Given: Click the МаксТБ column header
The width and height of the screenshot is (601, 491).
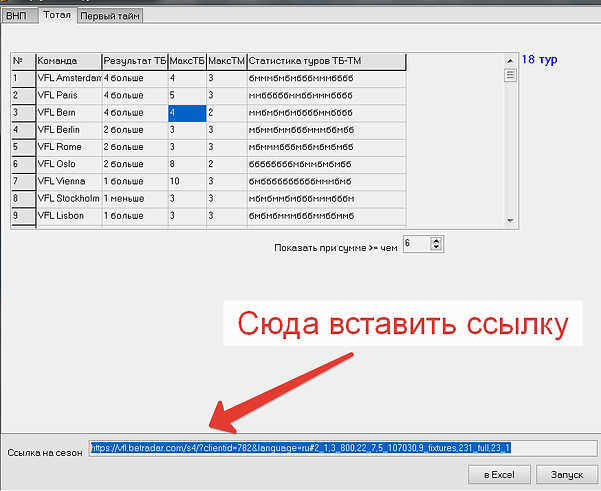Looking at the screenshot, I should [186, 62].
